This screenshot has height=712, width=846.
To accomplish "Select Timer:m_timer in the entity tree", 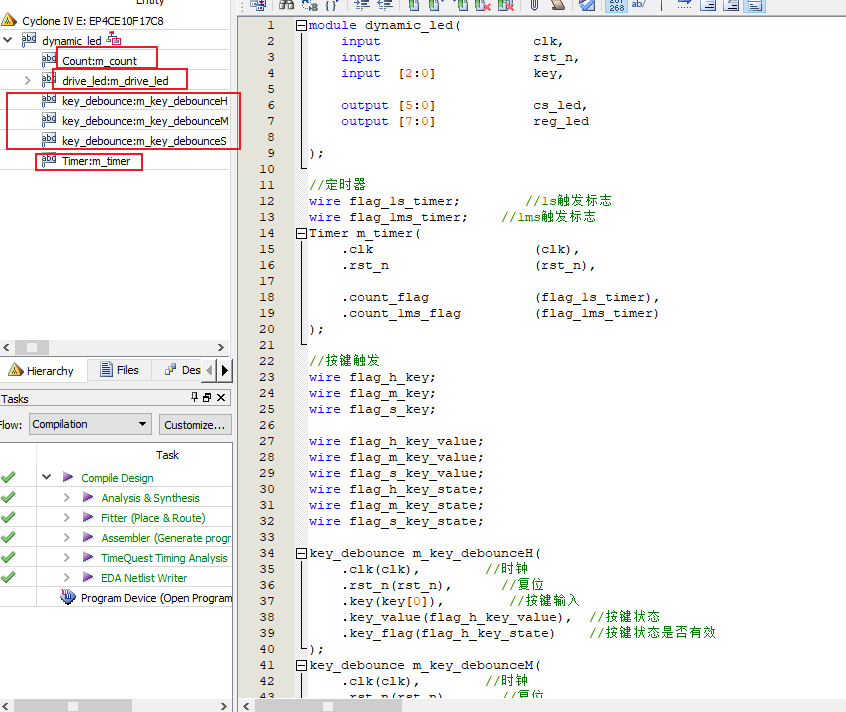I will click(x=95, y=161).
